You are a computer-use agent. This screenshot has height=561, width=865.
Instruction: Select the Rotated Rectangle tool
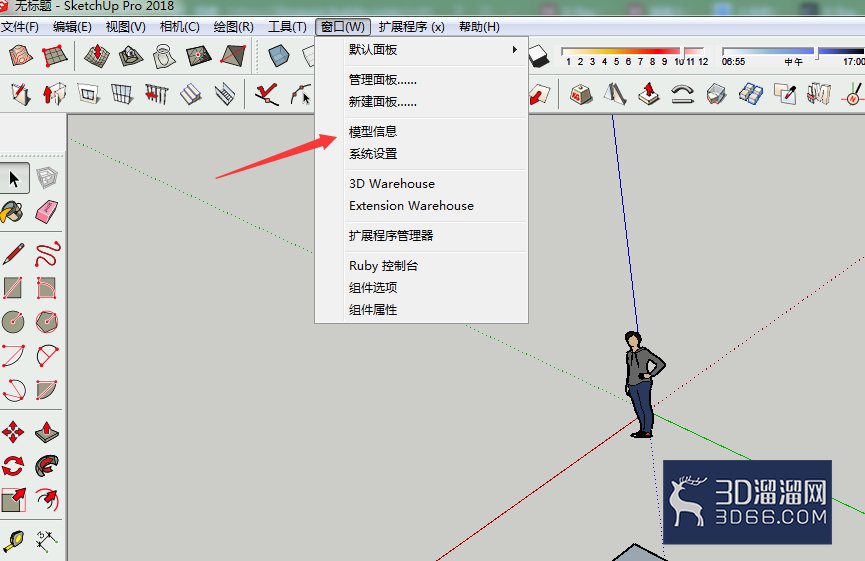point(47,288)
